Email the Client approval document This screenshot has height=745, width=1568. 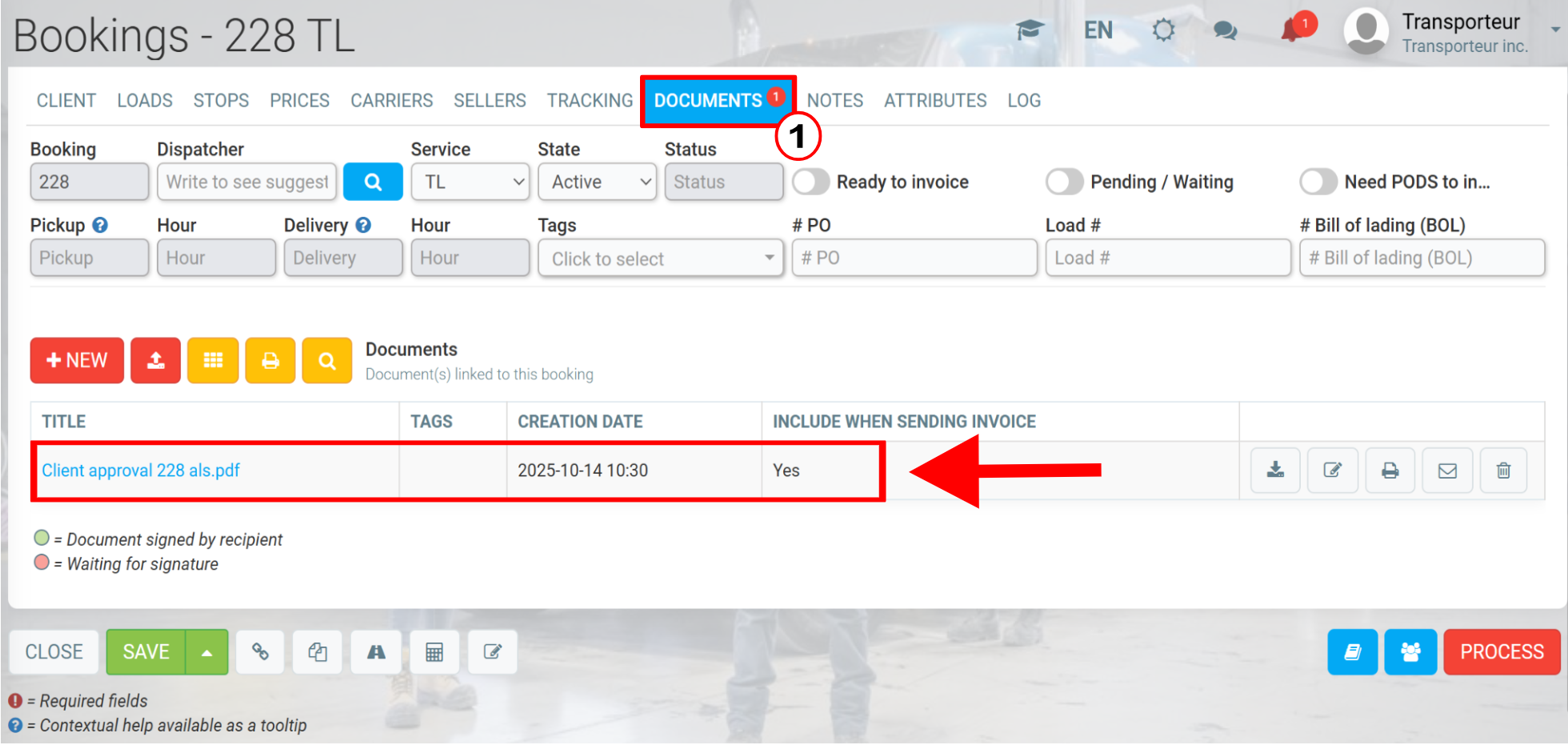[x=1447, y=471]
